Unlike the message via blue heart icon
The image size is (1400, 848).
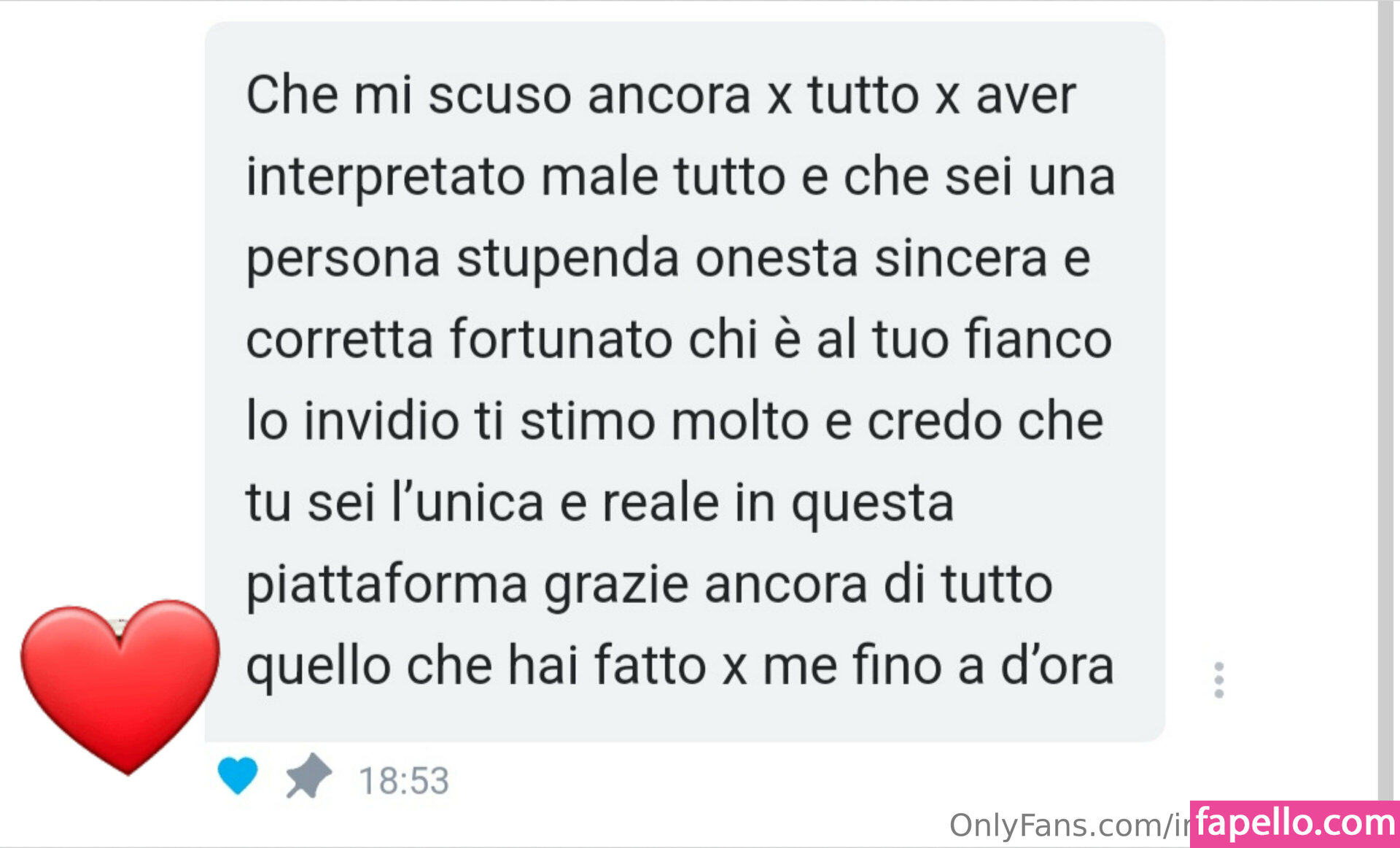pos(238,775)
